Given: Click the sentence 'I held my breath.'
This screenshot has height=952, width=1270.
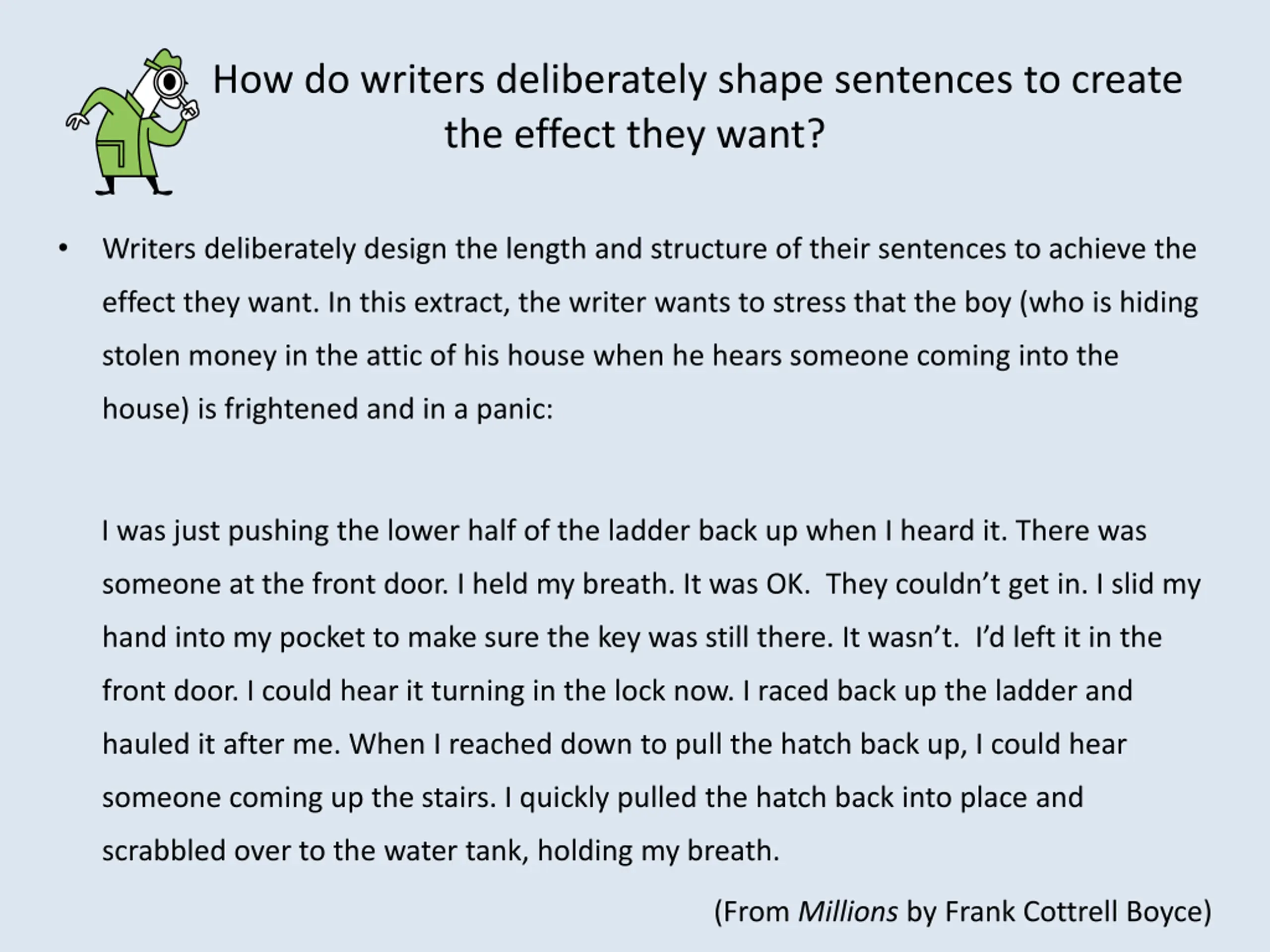Looking at the screenshot, I should pyautogui.click(x=566, y=584).
